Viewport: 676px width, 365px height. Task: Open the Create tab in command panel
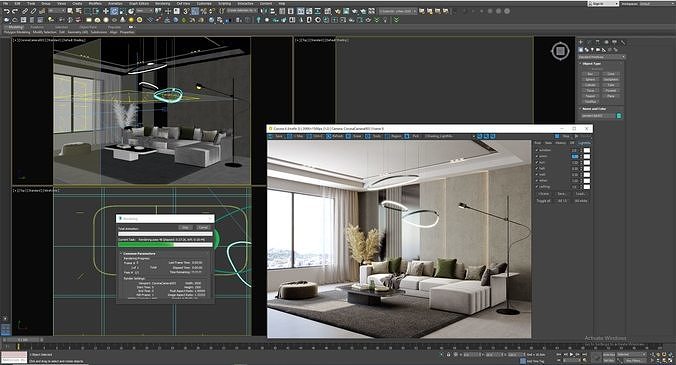pos(581,42)
